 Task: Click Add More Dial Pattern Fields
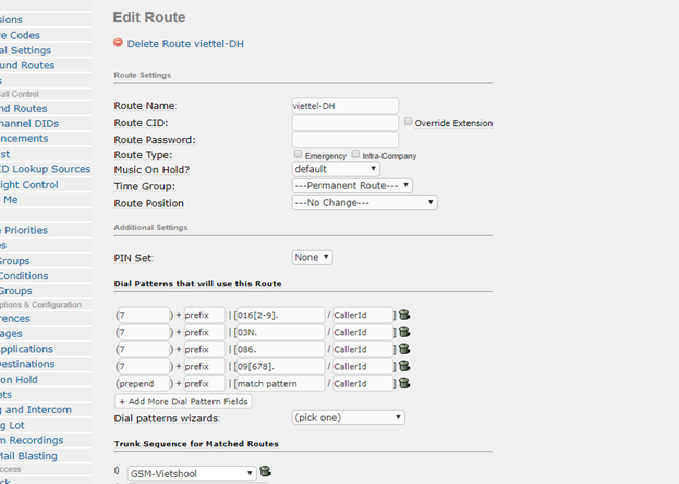click(183, 401)
